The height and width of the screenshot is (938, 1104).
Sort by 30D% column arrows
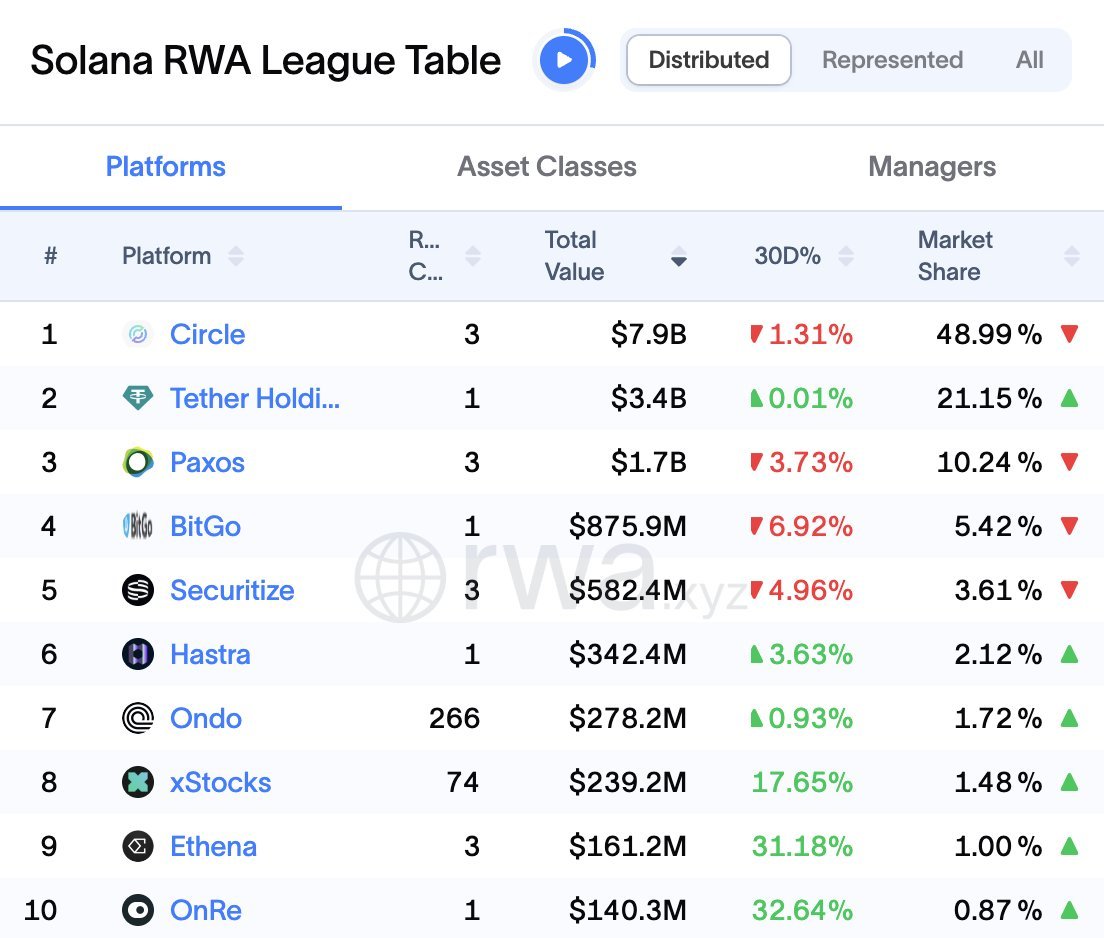click(846, 256)
